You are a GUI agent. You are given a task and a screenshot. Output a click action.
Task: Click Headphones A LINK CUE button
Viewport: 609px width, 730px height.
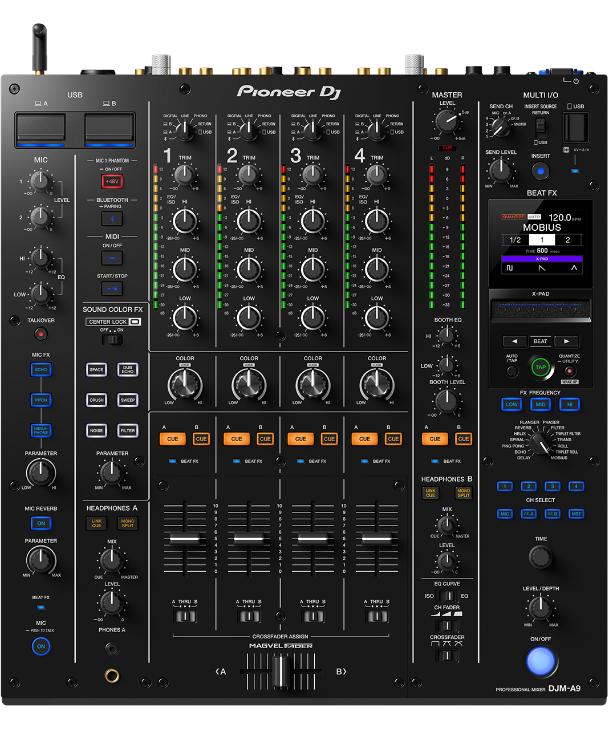pyautogui.click(x=96, y=523)
